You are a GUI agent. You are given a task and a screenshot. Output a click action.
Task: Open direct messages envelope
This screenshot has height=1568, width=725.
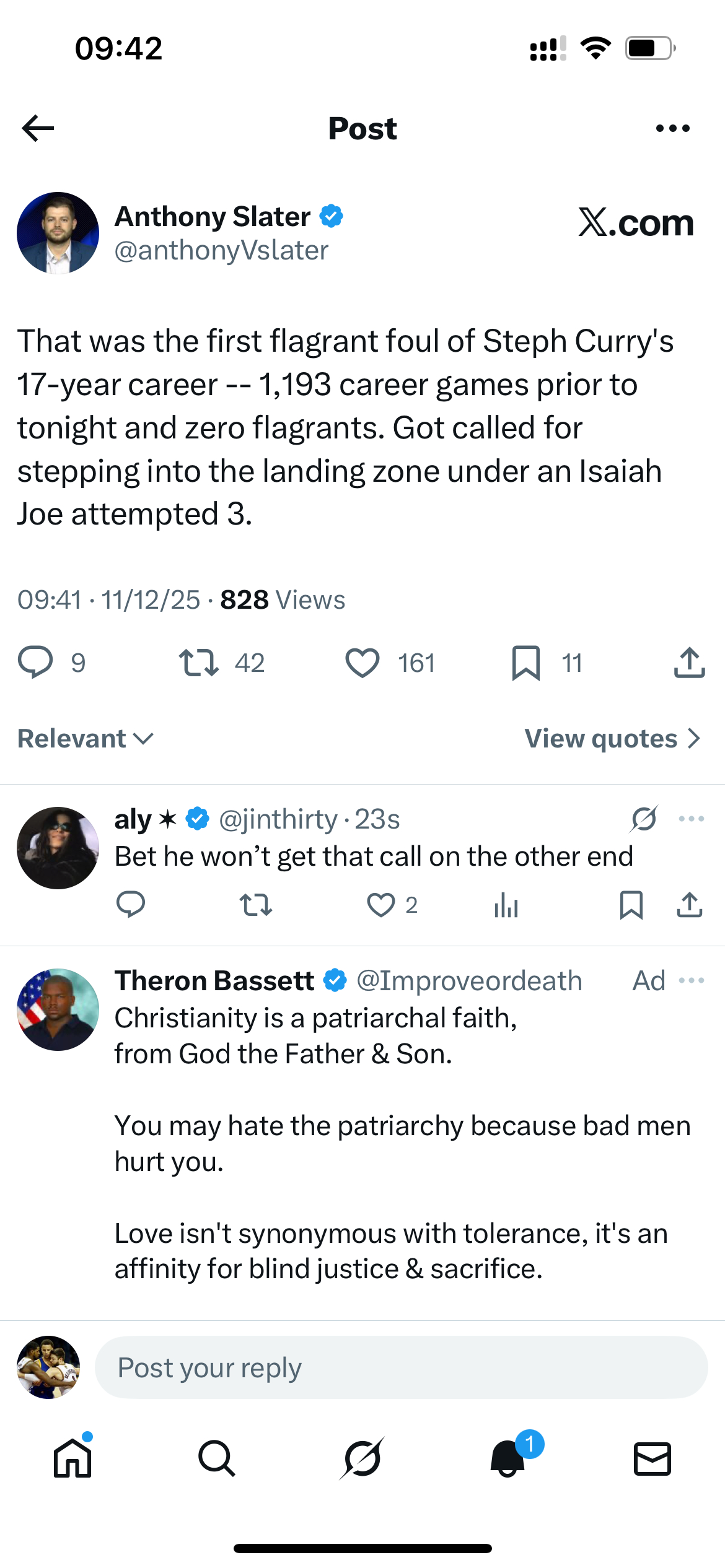pos(652,1458)
